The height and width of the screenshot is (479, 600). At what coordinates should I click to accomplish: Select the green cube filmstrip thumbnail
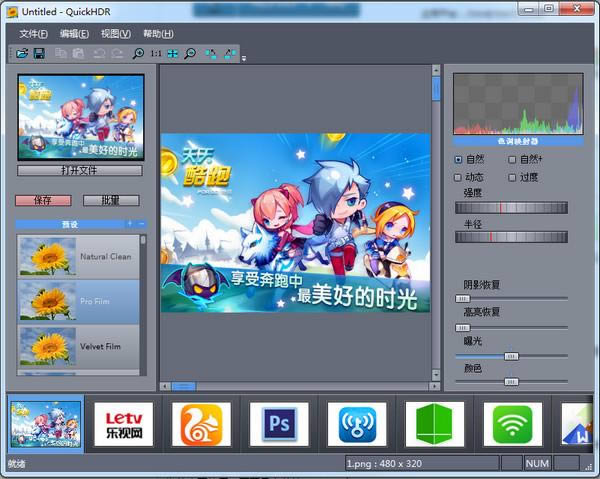coord(435,424)
